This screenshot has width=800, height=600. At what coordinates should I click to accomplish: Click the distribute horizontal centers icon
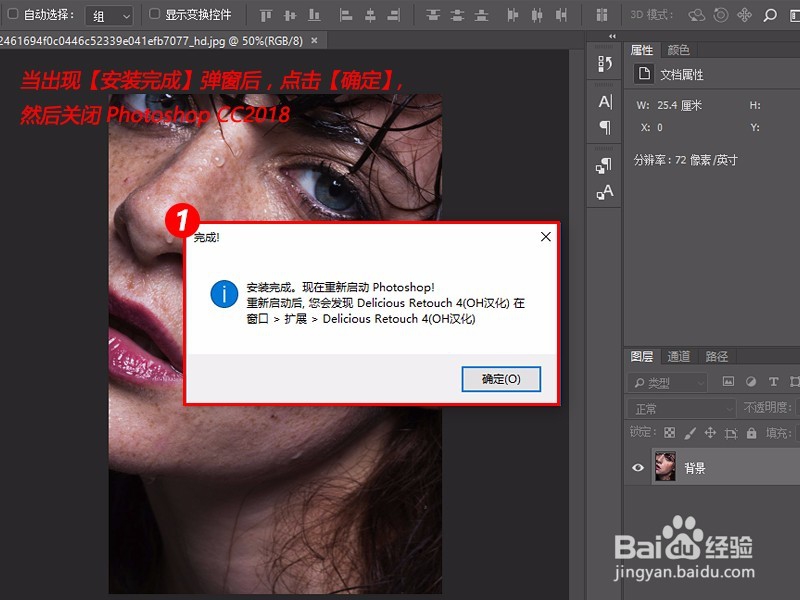(x=537, y=16)
